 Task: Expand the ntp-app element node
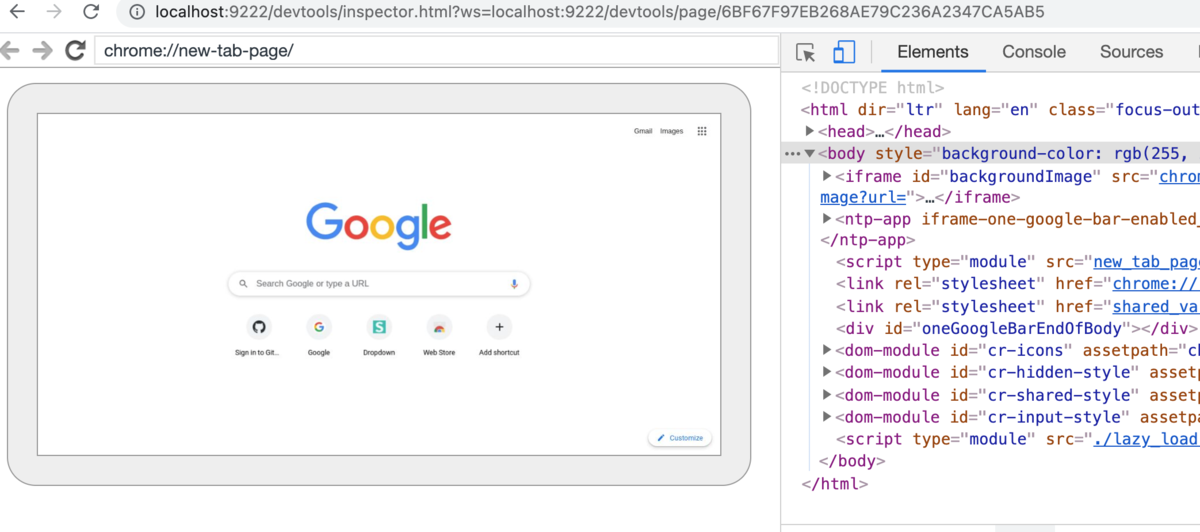827,218
